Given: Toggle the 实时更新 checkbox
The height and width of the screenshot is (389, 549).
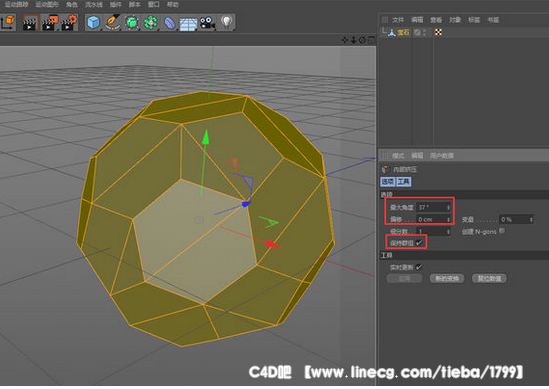Looking at the screenshot, I should tap(419, 267).
